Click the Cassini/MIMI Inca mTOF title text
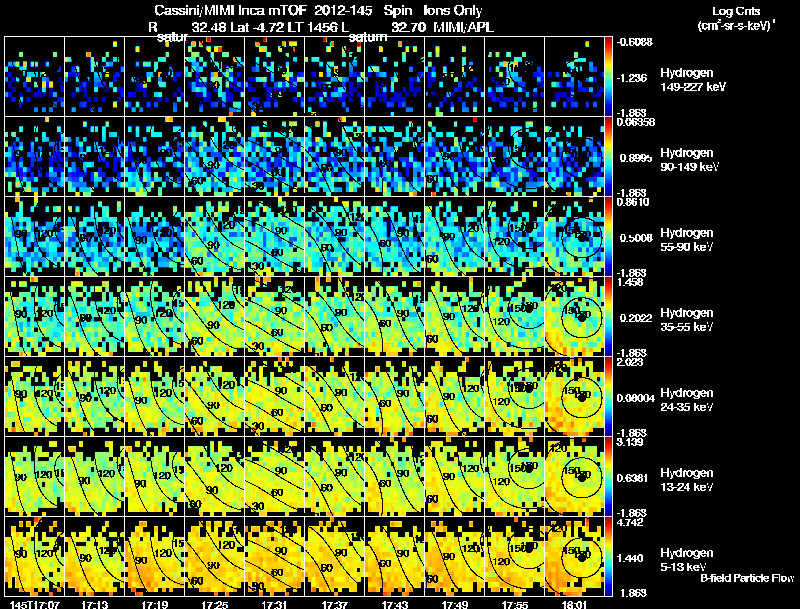 click(x=230, y=10)
